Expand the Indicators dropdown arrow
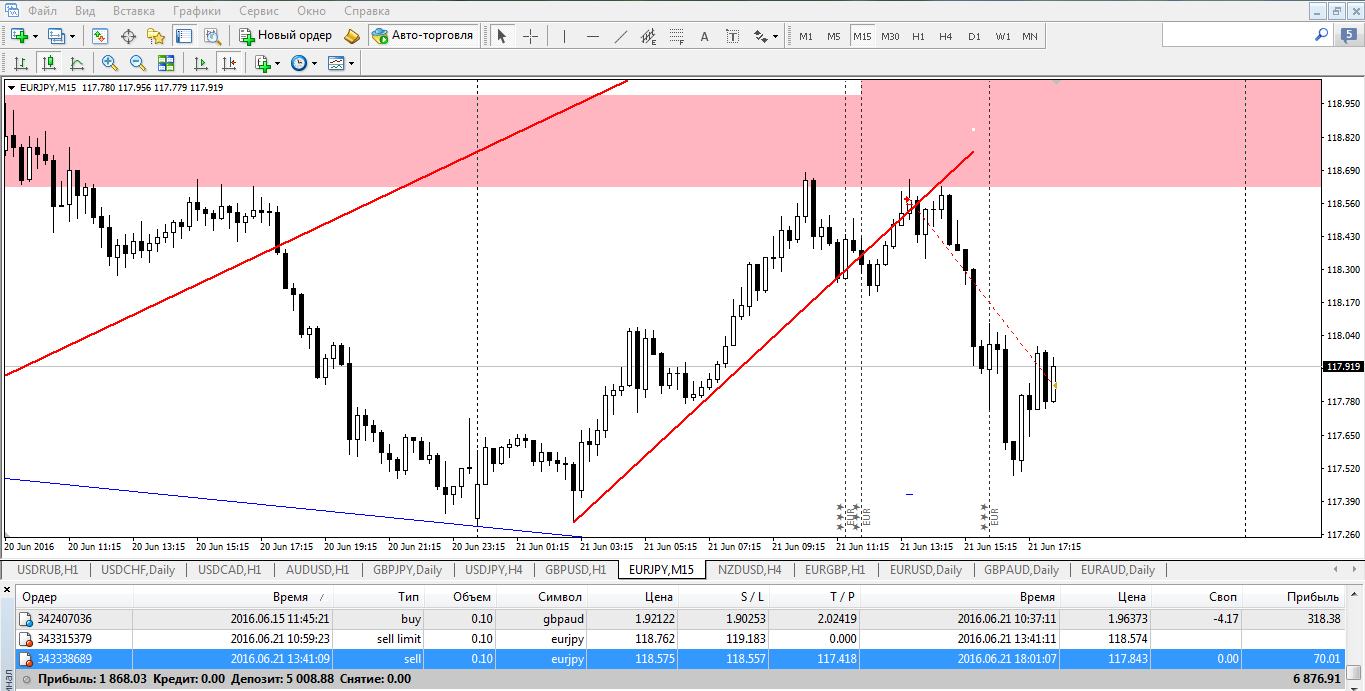Image resolution: width=1365 pixels, height=691 pixels. coord(278,63)
